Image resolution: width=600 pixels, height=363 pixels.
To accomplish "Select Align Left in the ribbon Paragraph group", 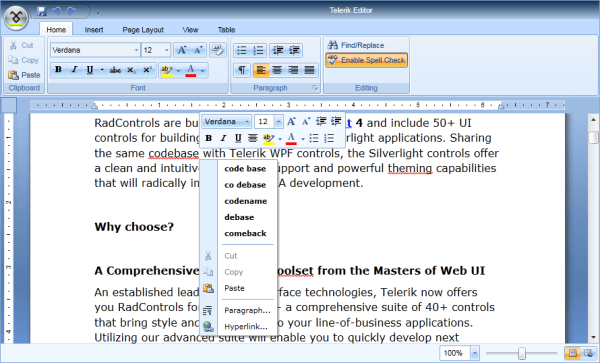I will (261, 70).
